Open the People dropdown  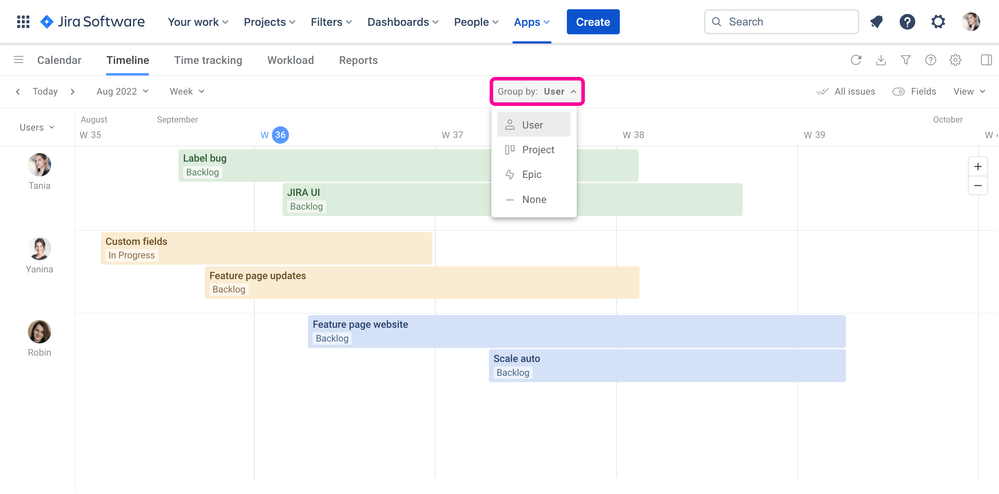click(476, 22)
